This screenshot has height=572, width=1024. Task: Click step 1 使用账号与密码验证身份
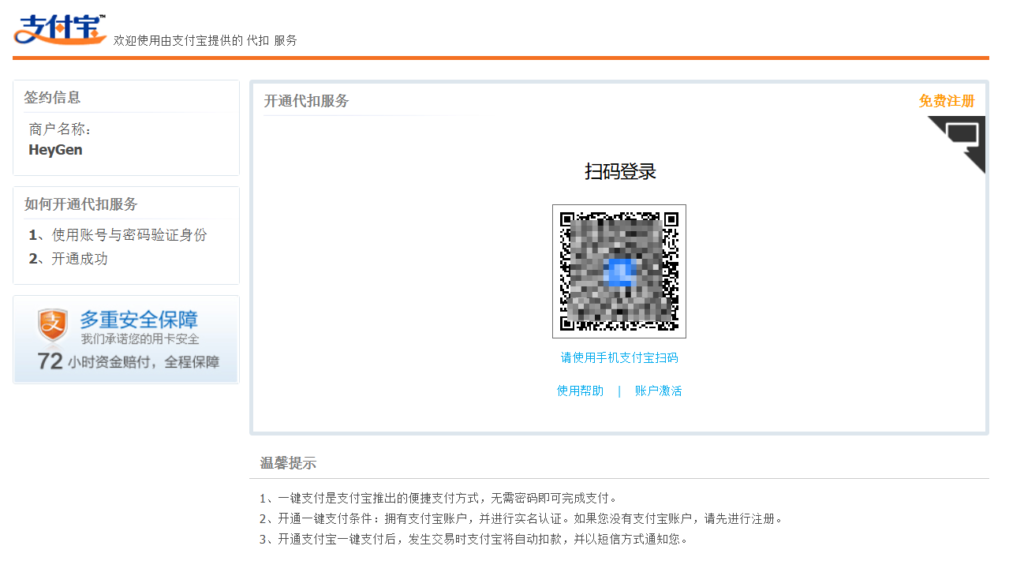(118, 235)
